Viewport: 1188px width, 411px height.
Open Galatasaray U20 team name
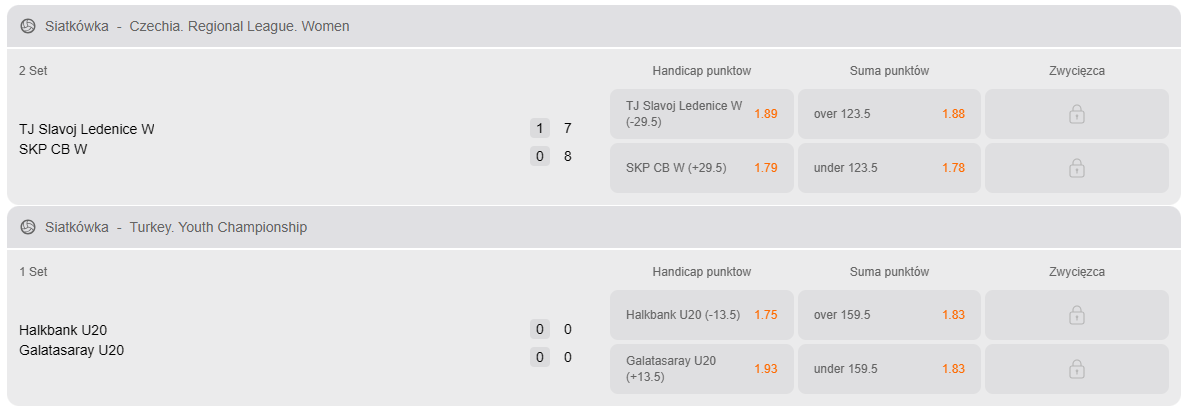tap(71, 350)
